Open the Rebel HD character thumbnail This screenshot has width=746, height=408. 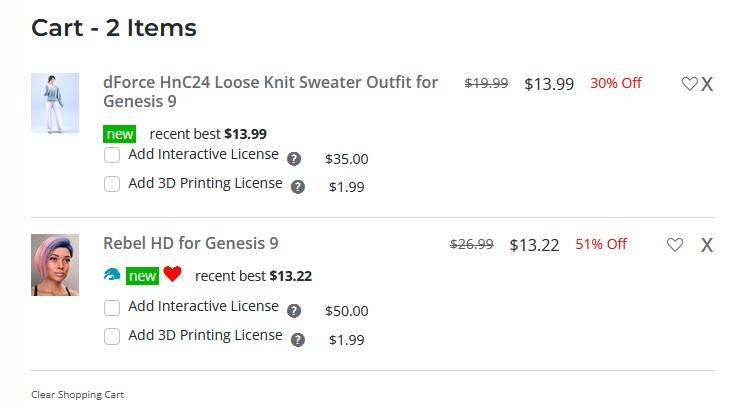55,265
